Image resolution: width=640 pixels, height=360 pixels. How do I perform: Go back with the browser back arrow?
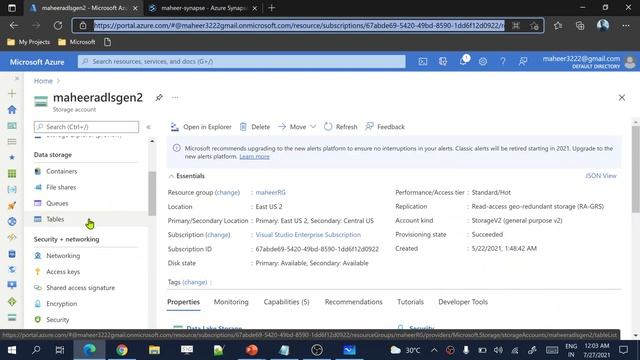(x=14, y=25)
